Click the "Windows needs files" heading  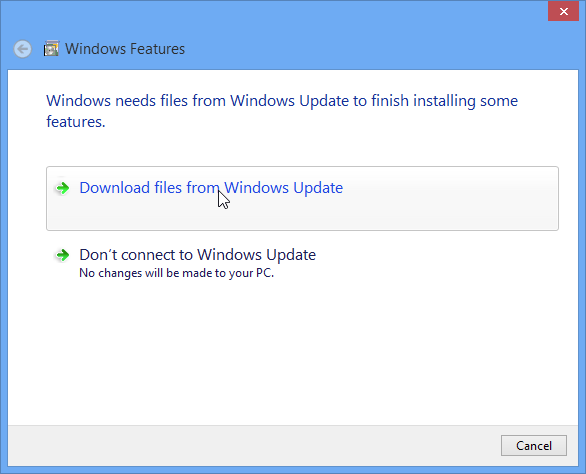(x=282, y=111)
